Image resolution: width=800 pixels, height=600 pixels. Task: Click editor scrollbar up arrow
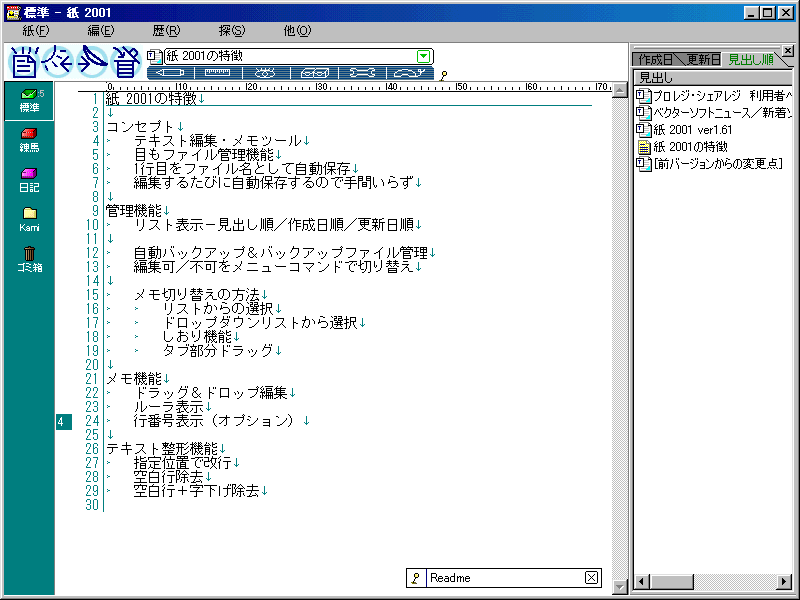click(619, 90)
